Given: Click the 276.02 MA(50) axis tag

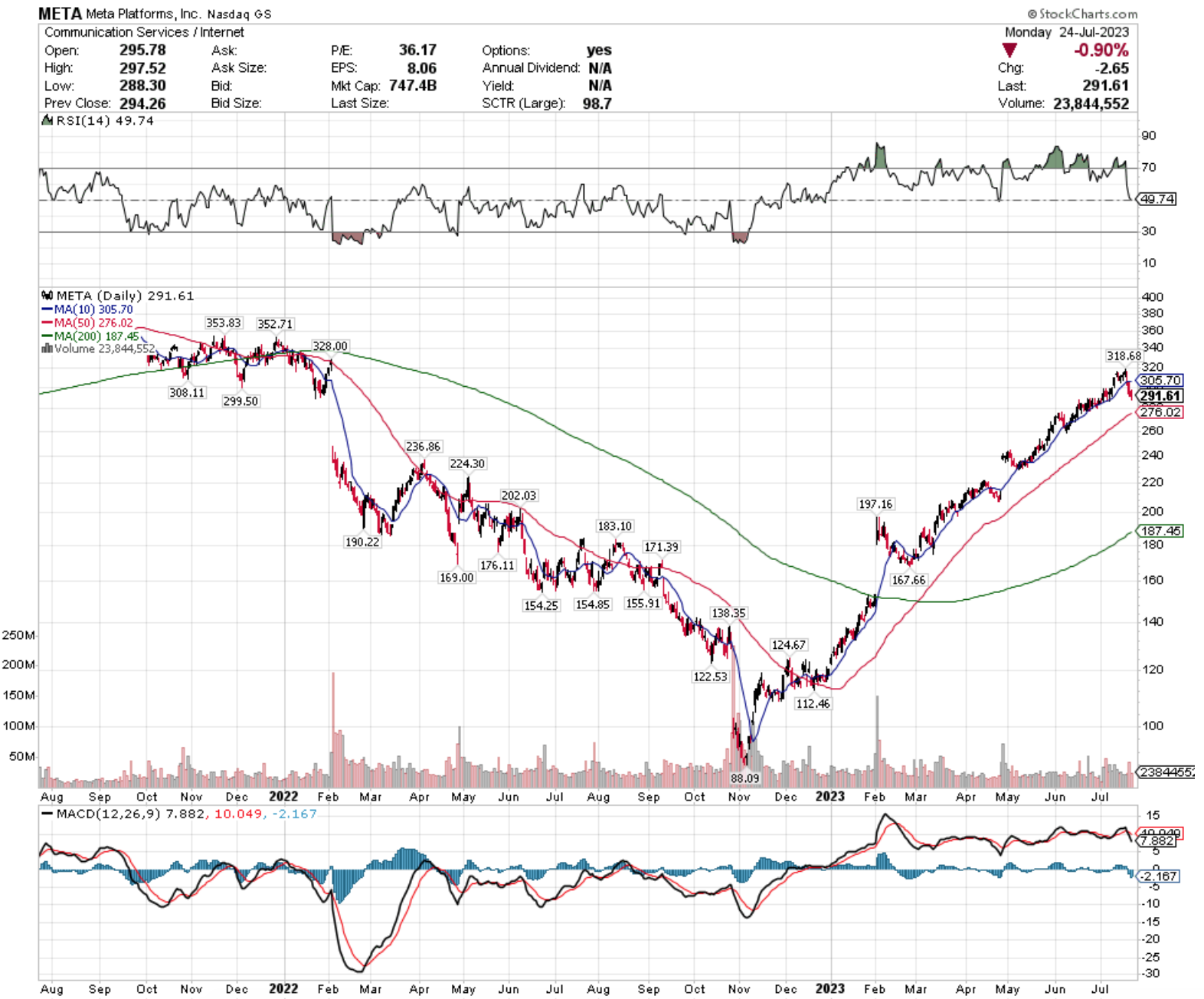Looking at the screenshot, I should 1160,412.
